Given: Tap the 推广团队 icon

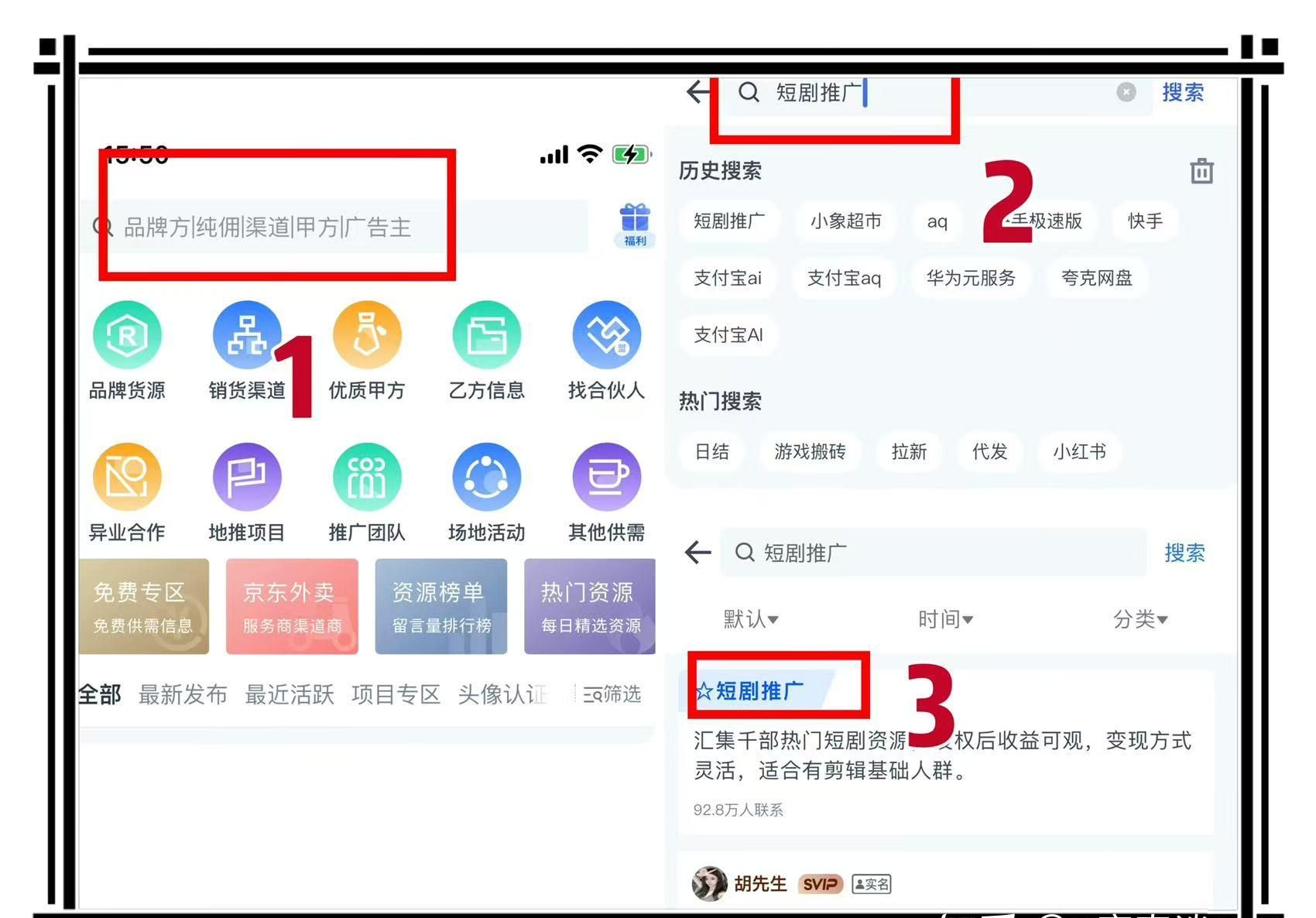Looking at the screenshot, I should coord(367,477).
